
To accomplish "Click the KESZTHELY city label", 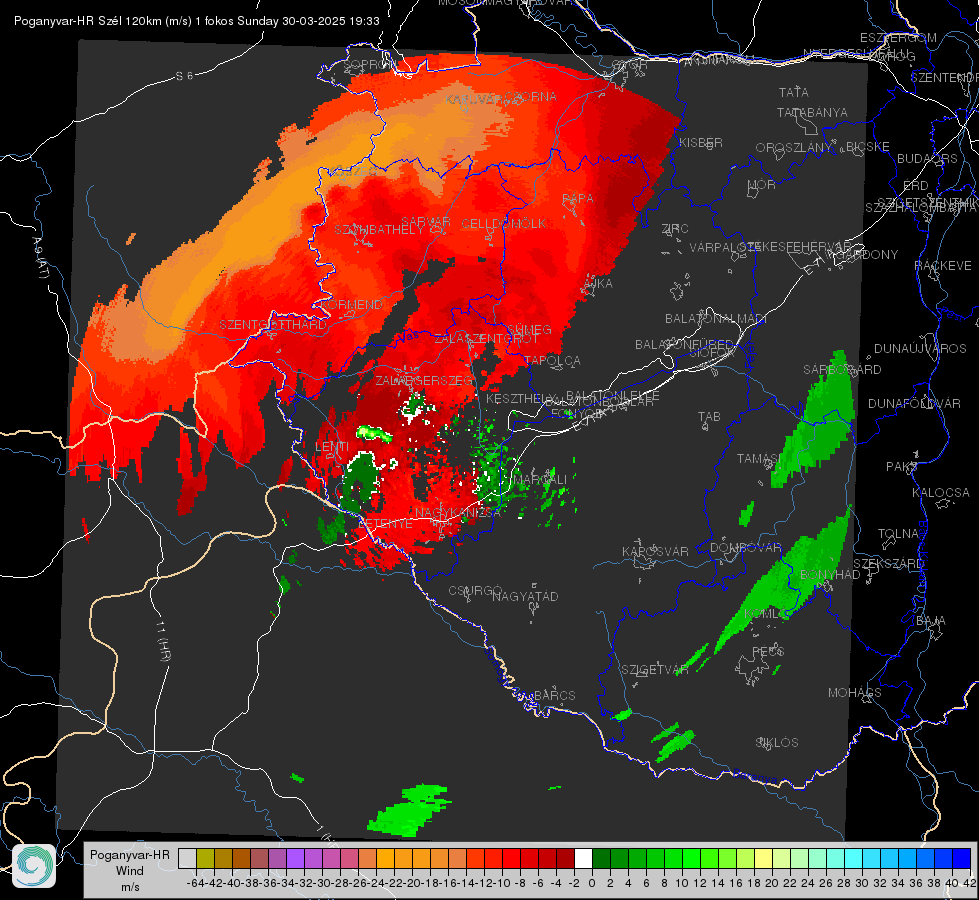I will click(522, 398).
